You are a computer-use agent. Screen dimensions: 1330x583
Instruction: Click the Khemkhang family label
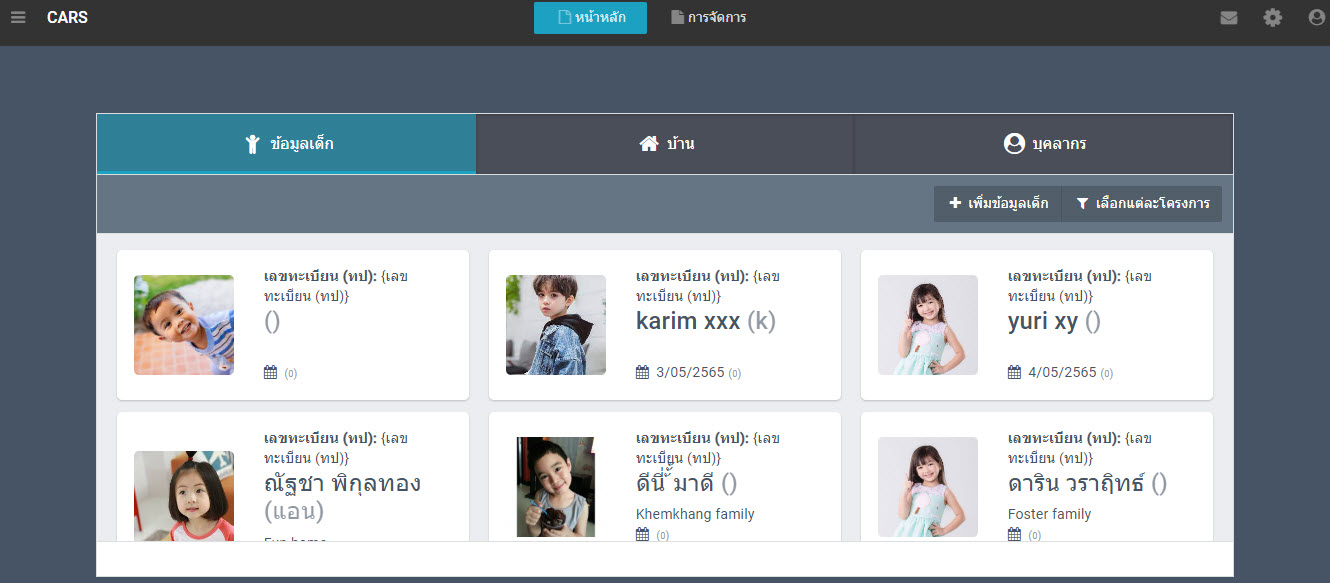point(695,514)
